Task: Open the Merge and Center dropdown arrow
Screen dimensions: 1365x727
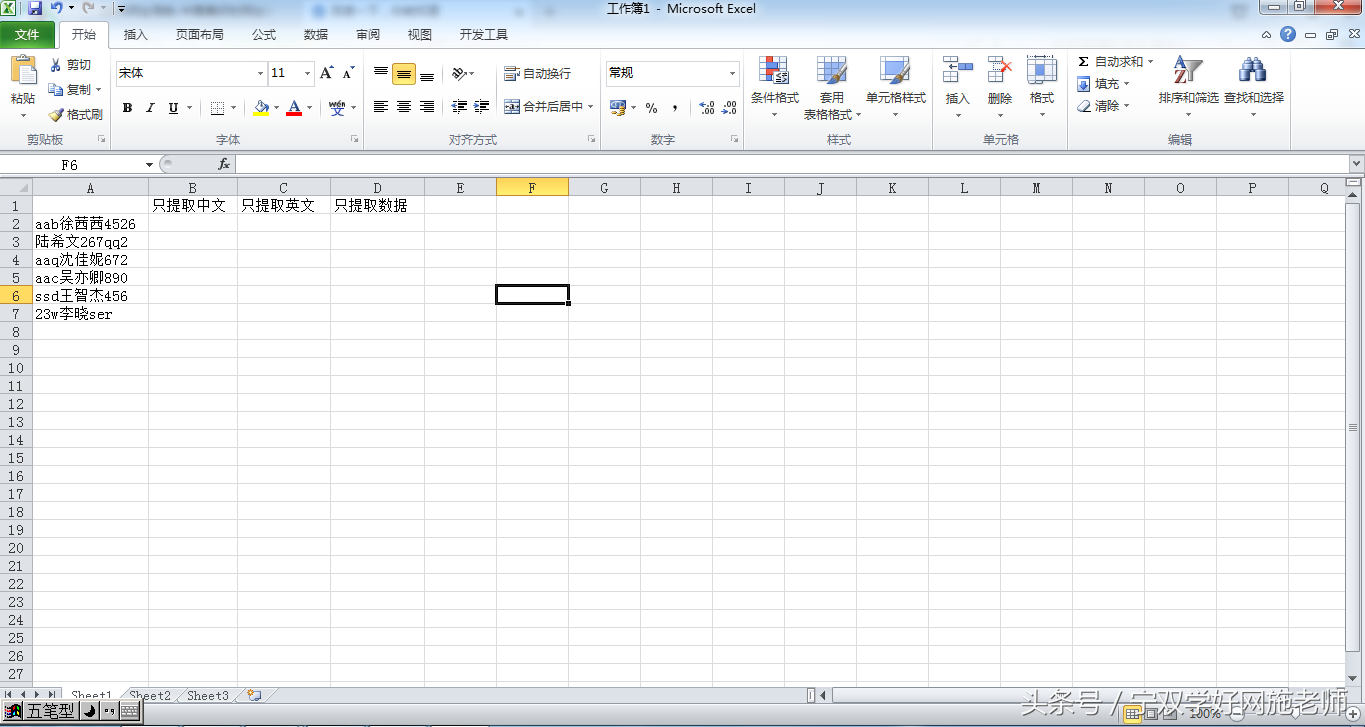Action: (591, 106)
